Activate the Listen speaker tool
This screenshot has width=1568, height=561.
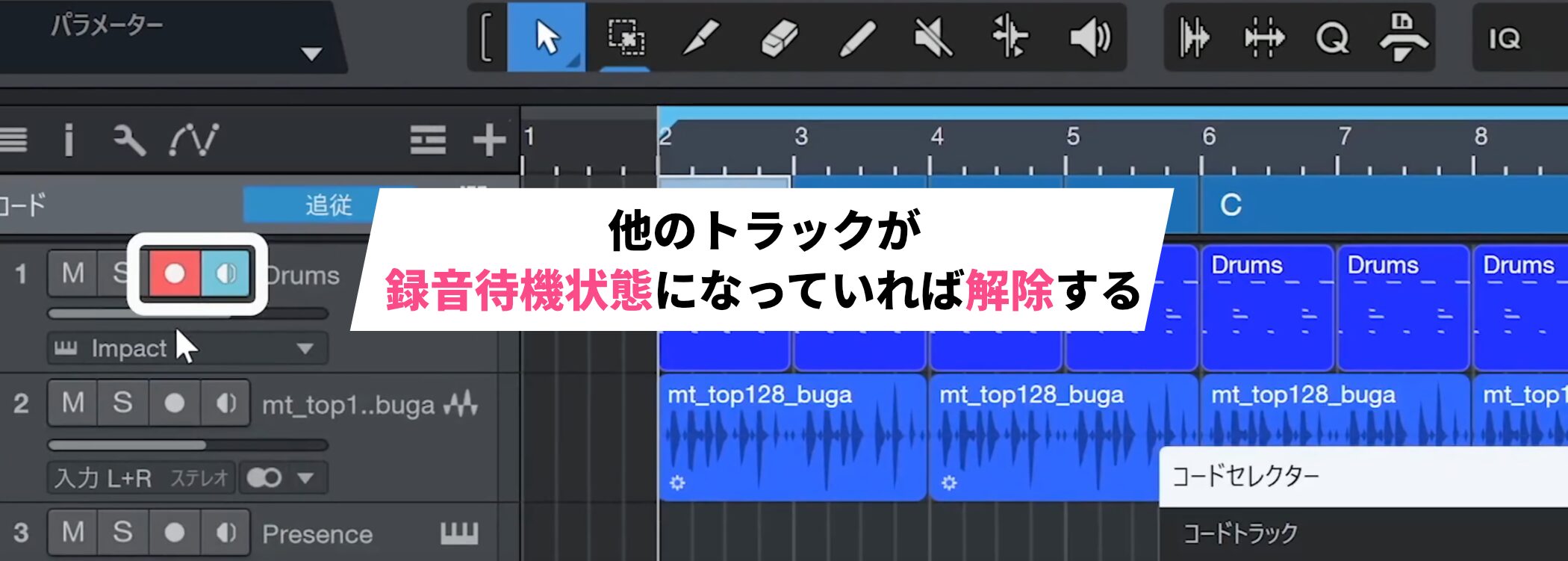[x=1089, y=37]
